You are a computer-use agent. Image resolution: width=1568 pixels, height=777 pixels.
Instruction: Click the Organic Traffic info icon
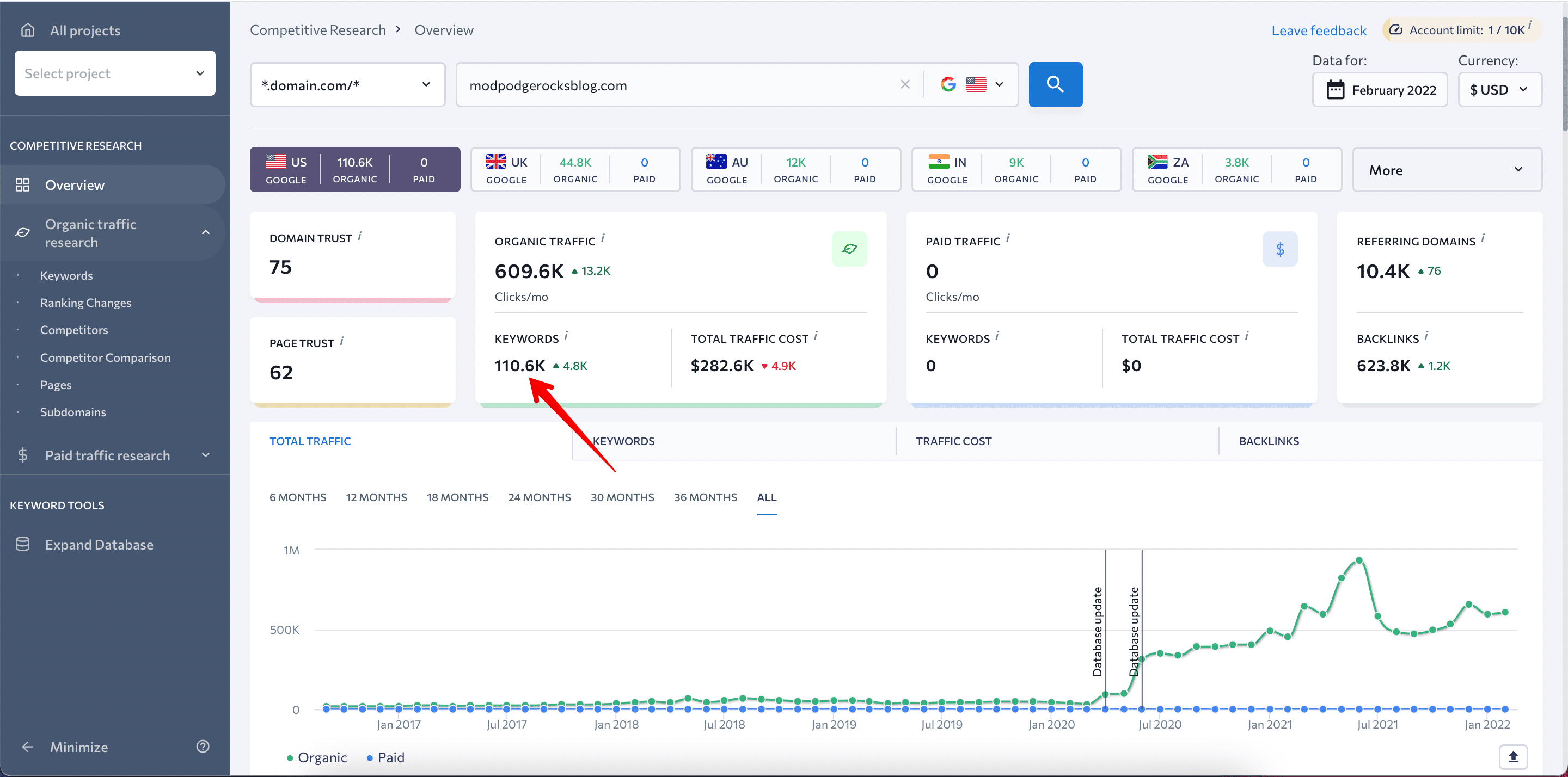coord(603,238)
